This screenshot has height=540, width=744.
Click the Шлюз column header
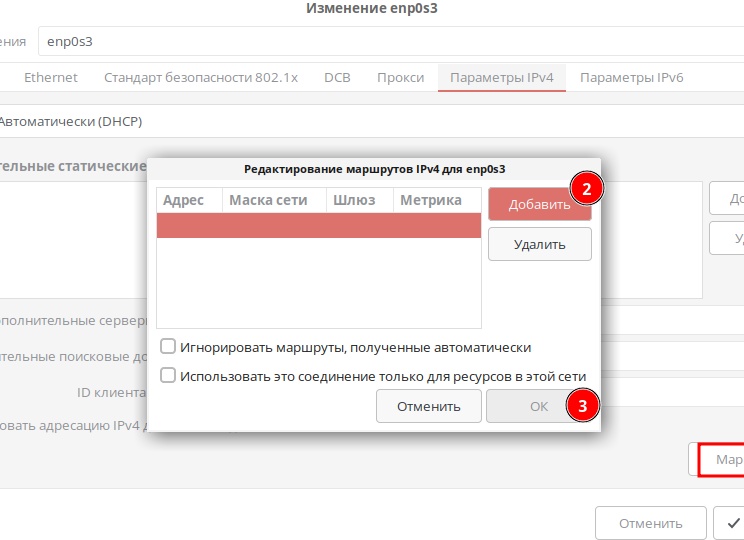pyautogui.click(x=360, y=200)
